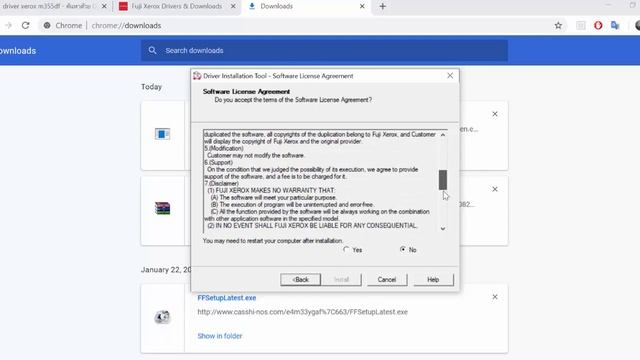Screen dimensions: 640x360
Task: Click the 'Software License Agreement' bold heading
Action: [247, 91]
